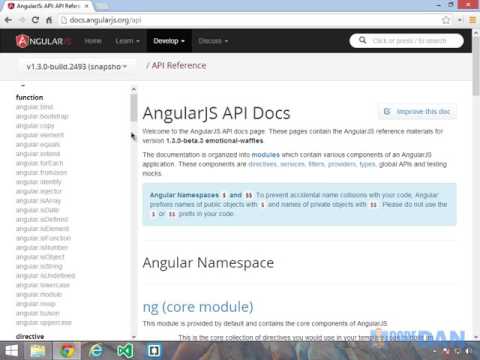Open the Chrome hamburger menu
This screenshot has height=360, width=480.
tap(472, 20)
